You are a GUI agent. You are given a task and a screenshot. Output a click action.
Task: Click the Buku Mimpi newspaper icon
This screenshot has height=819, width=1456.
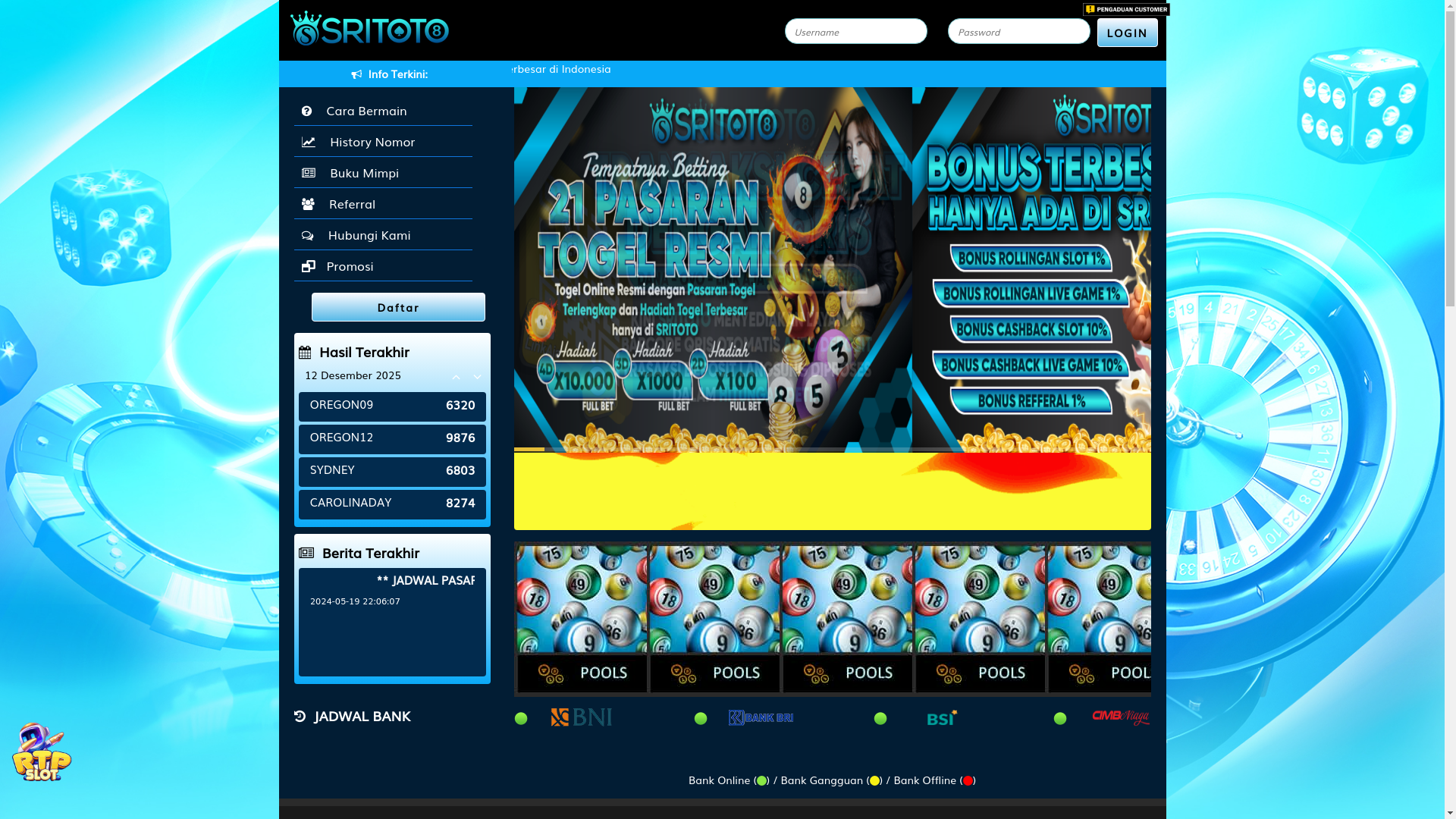tap(308, 174)
